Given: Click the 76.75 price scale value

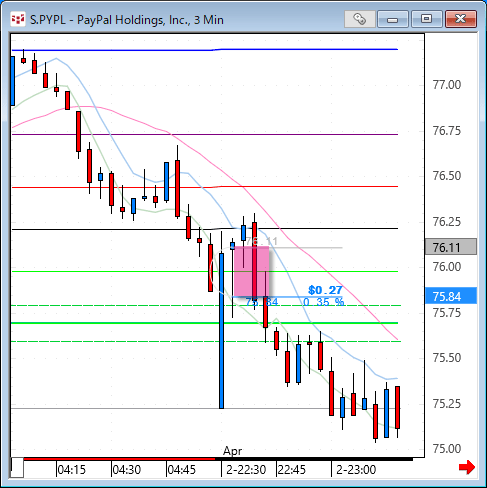Looking at the screenshot, I should coord(447,130).
